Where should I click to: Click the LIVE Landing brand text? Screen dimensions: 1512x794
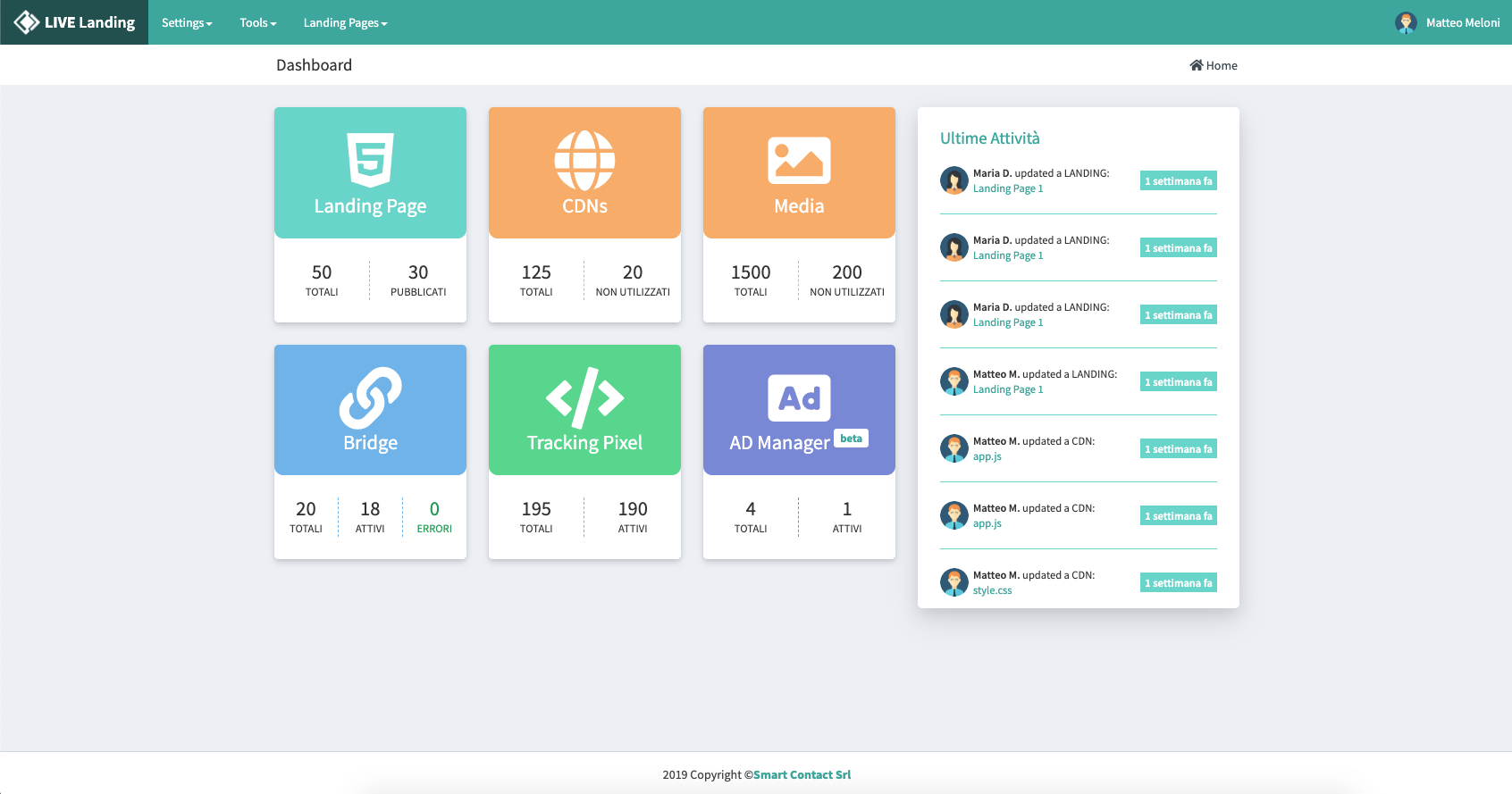tap(89, 22)
